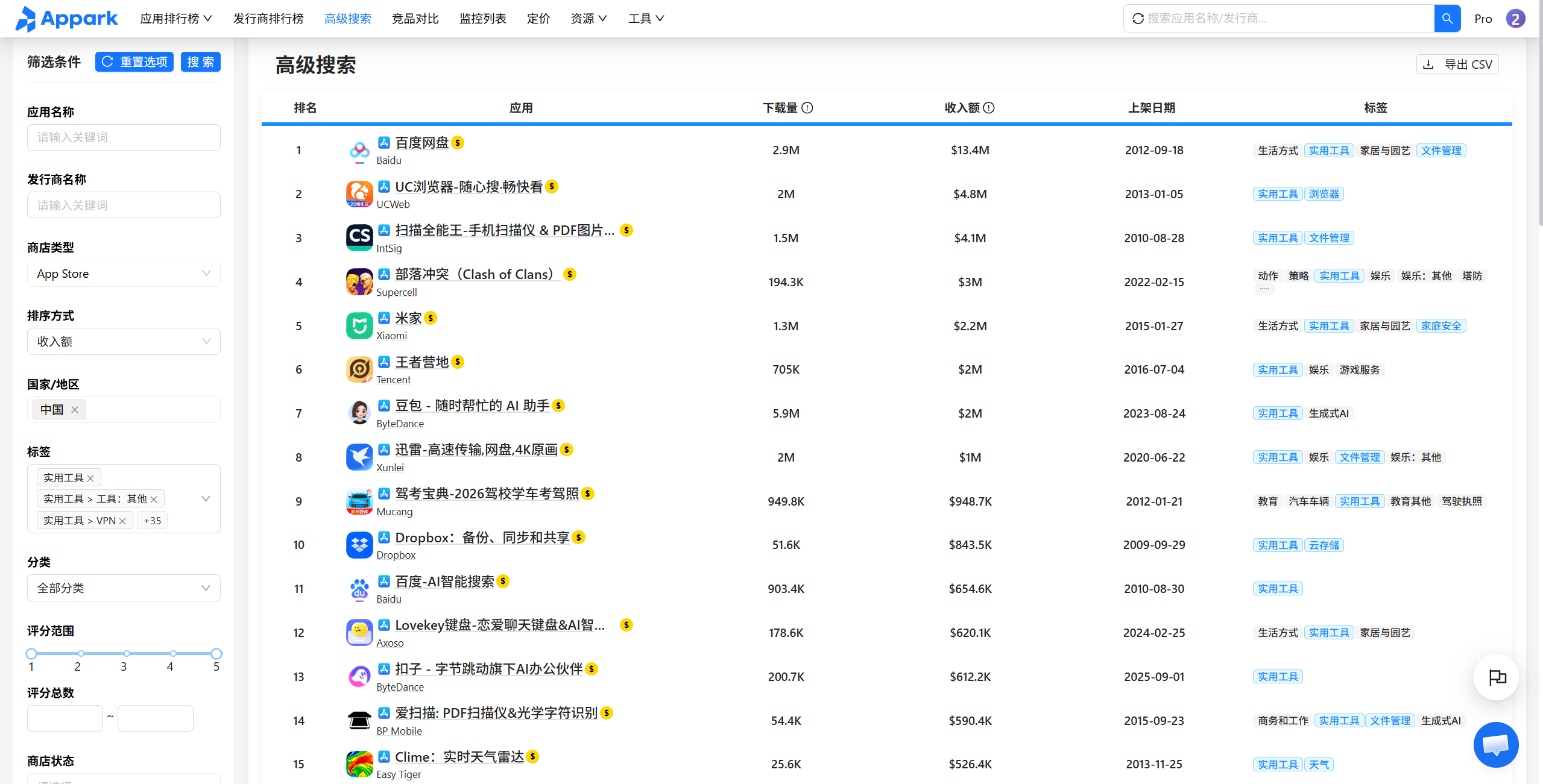
Task: Open the chat support bubble
Action: 1496,745
